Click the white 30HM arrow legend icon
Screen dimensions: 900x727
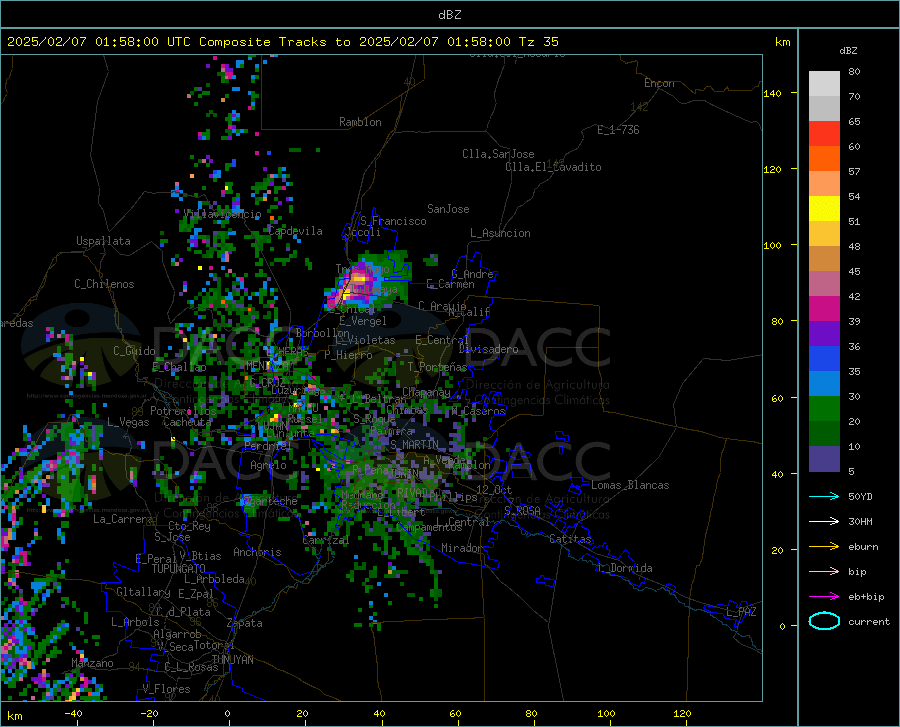[824, 522]
